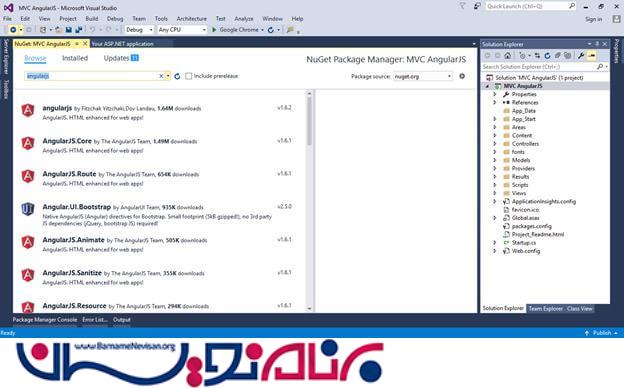The height and width of the screenshot is (388, 624).
Task: Click the Save All toolbar icon
Action: point(78,30)
